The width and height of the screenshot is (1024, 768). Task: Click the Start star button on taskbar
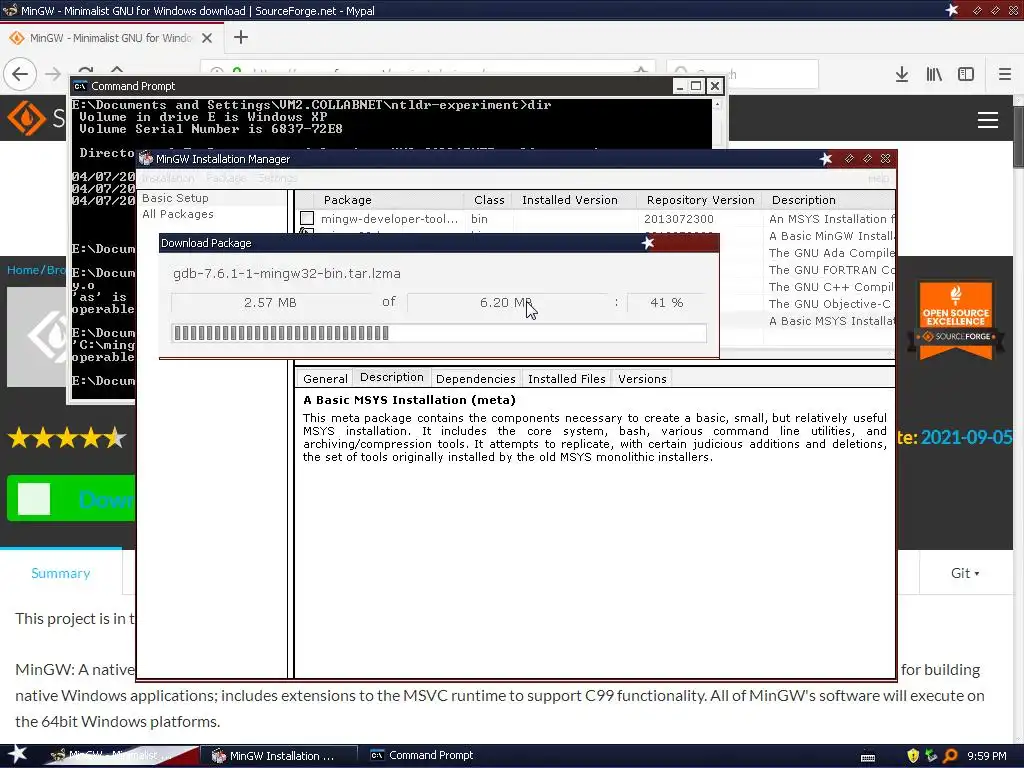point(18,754)
